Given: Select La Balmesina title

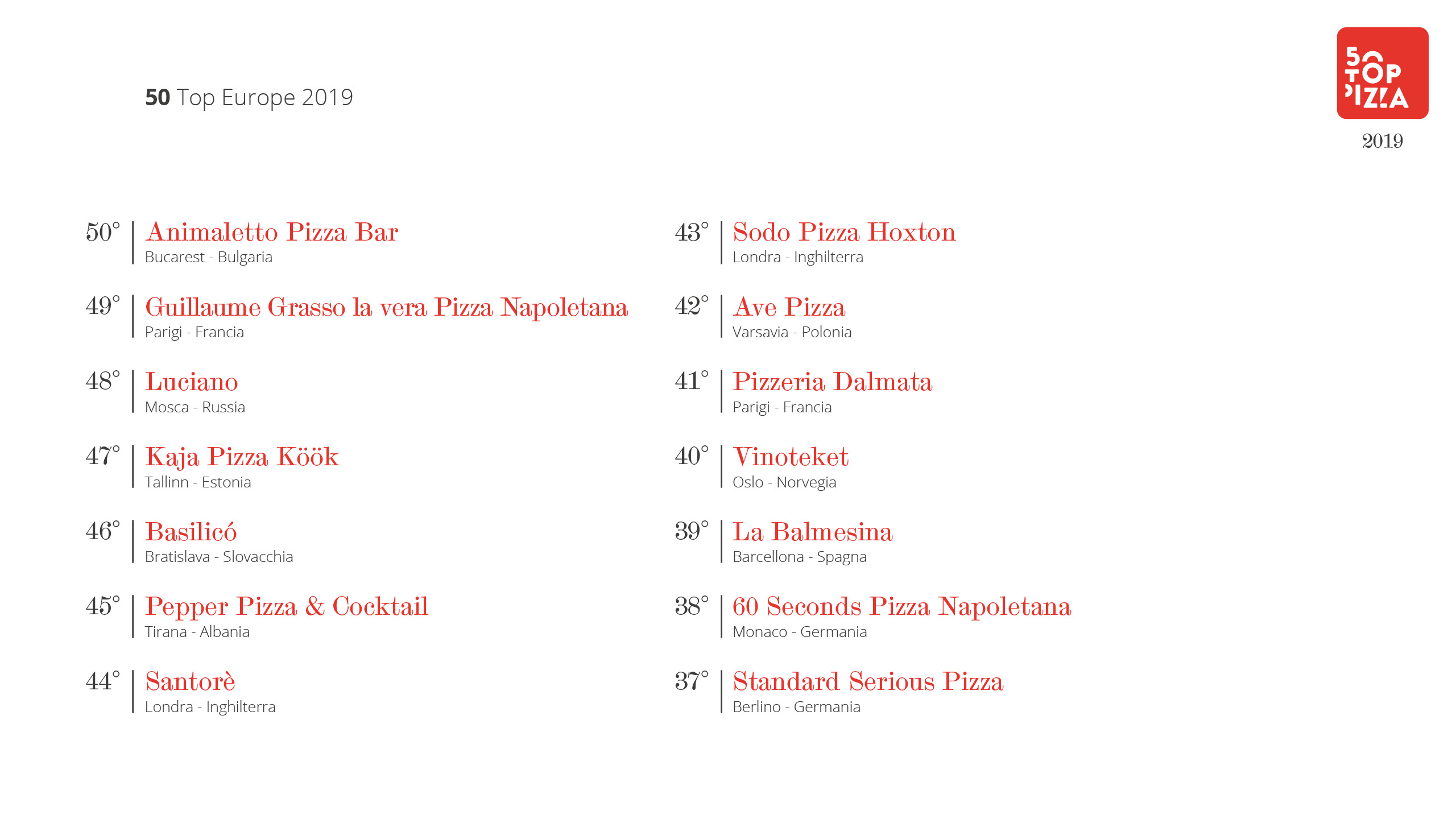Looking at the screenshot, I should 812,532.
